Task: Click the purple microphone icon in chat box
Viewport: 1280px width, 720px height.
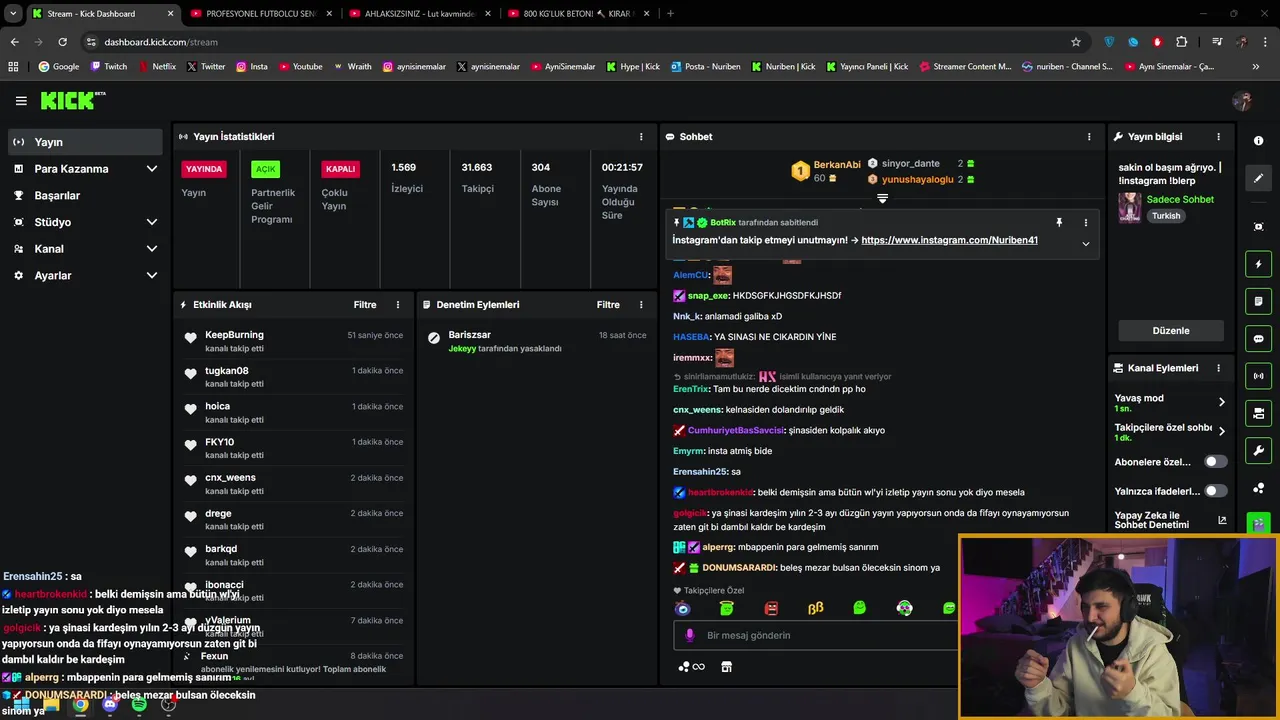Action: pyautogui.click(x=689, y=635)
